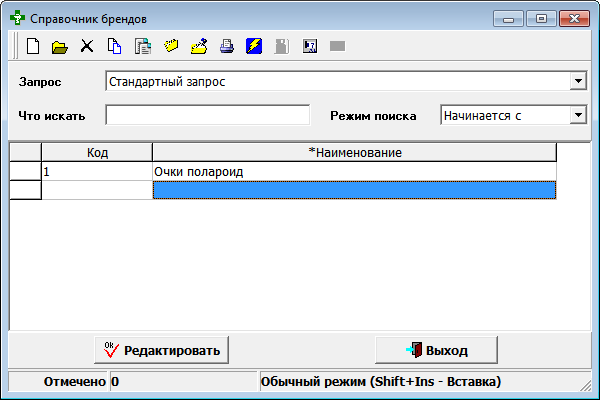Open record with yellow open folder icon
Screen dimensions: 600x400
(x=60, y=47)
